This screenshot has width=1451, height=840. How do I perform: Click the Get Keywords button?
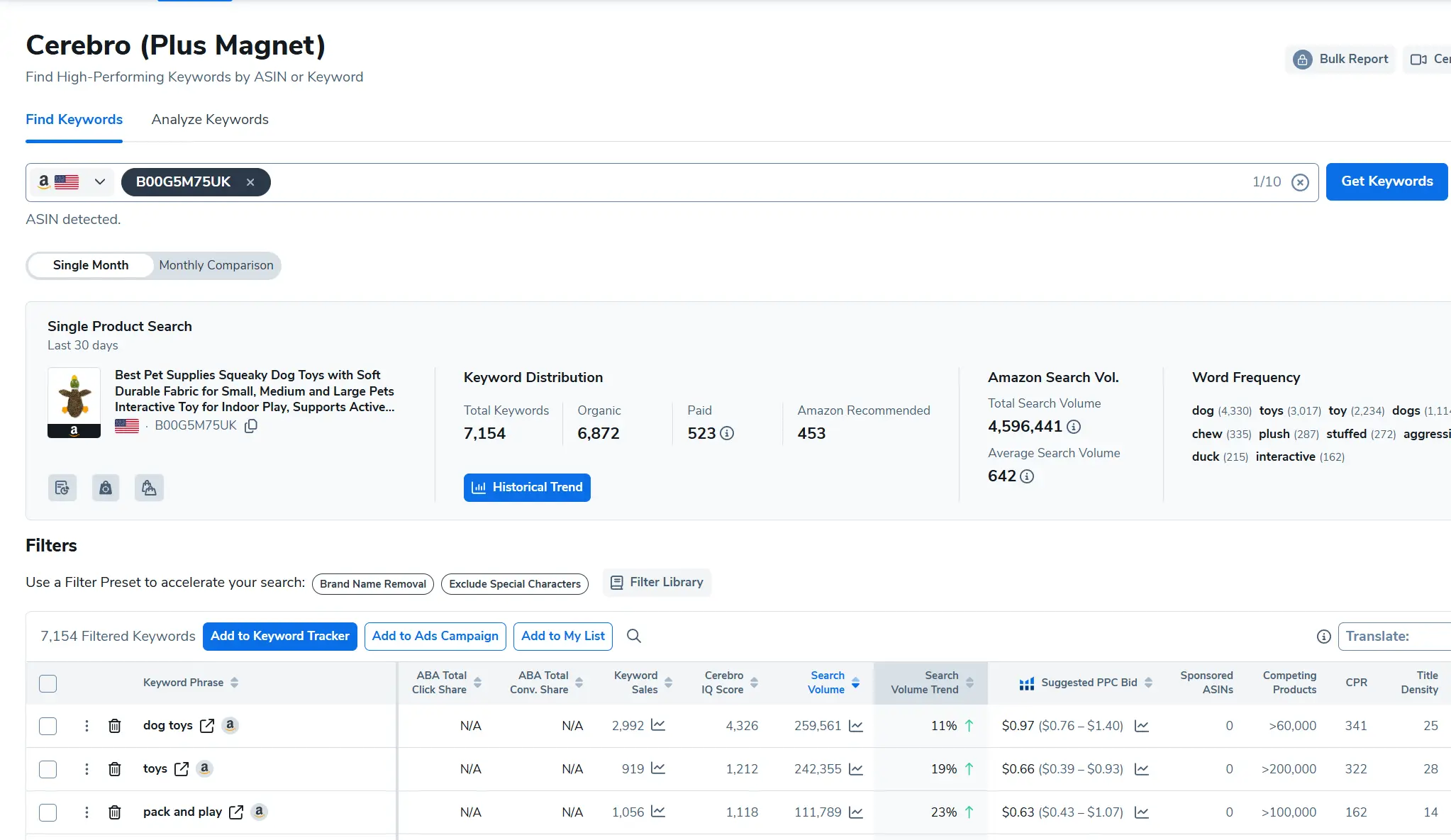[1386, 181]
